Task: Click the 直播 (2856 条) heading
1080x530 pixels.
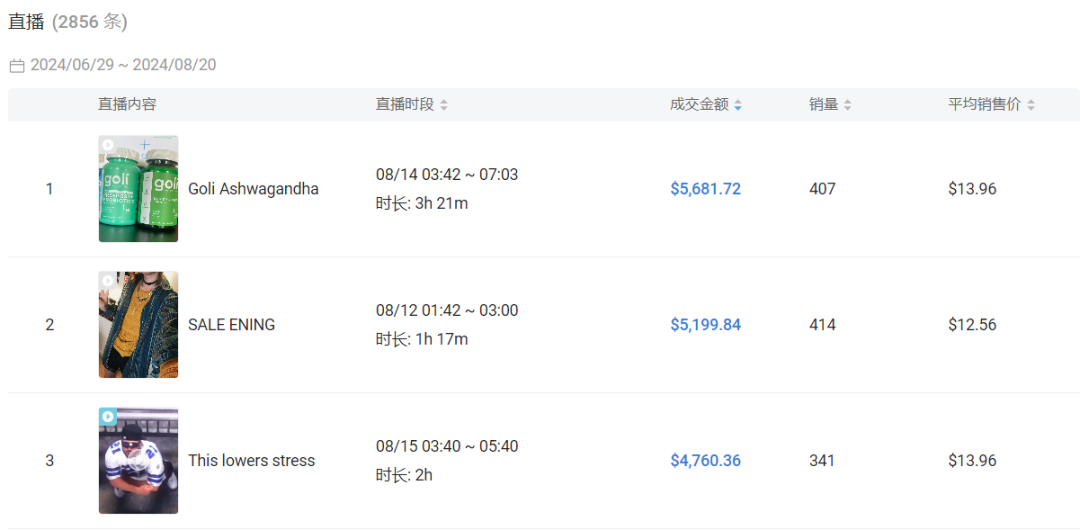Action: (68, 22)
